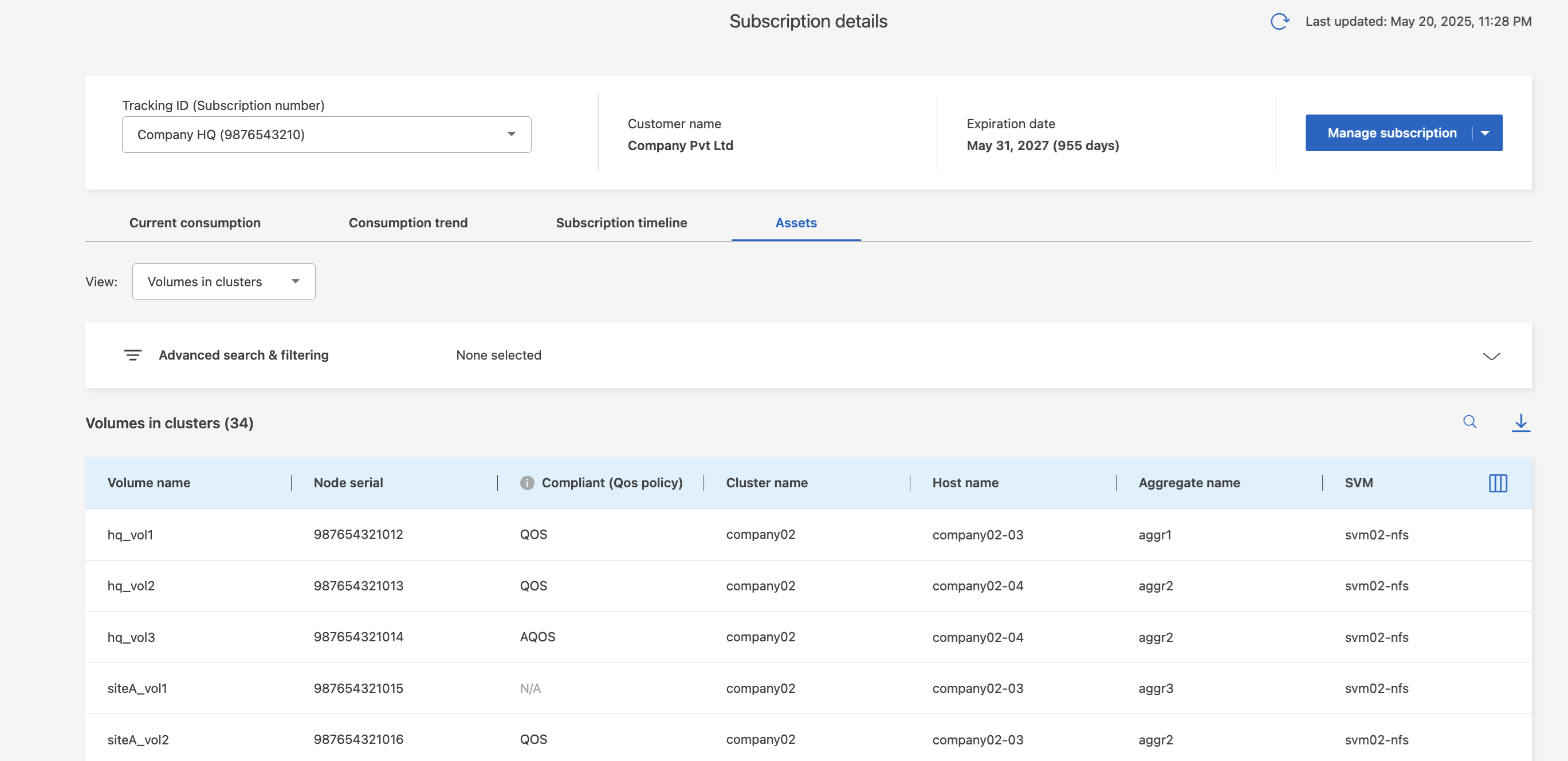Click the Manage subscription button
The width and height of the screenshot is (1568, 761).
tap(1392, 133)
